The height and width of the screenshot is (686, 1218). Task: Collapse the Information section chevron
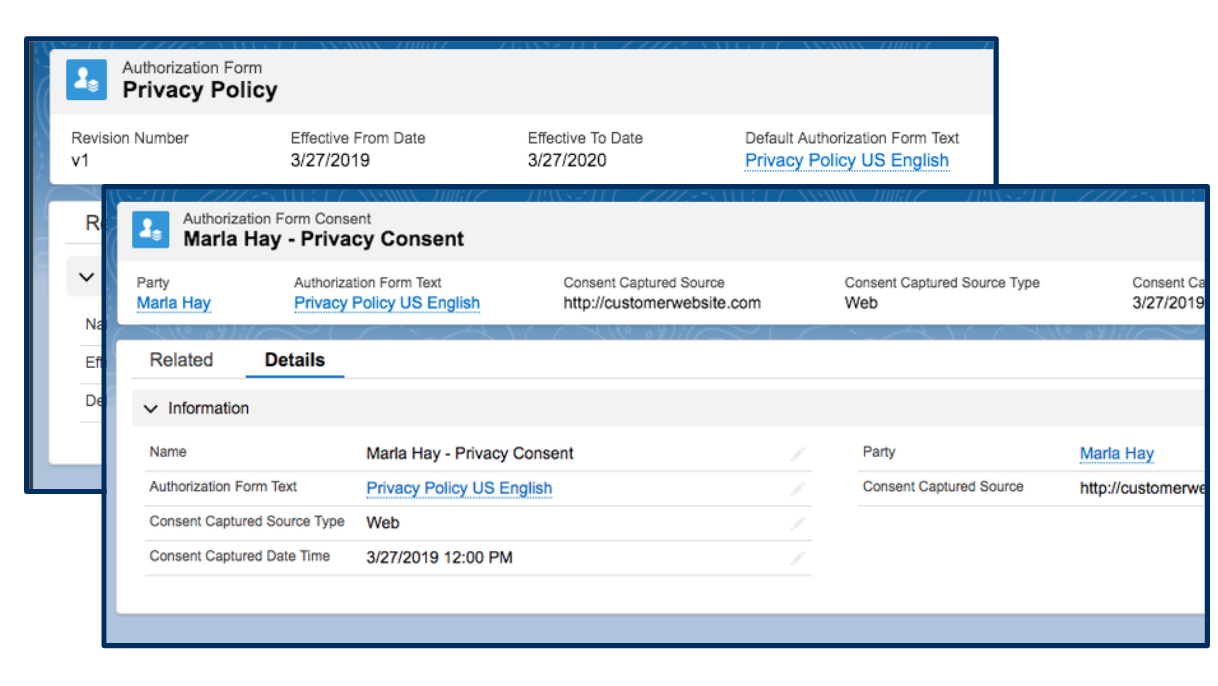[151, 409]
